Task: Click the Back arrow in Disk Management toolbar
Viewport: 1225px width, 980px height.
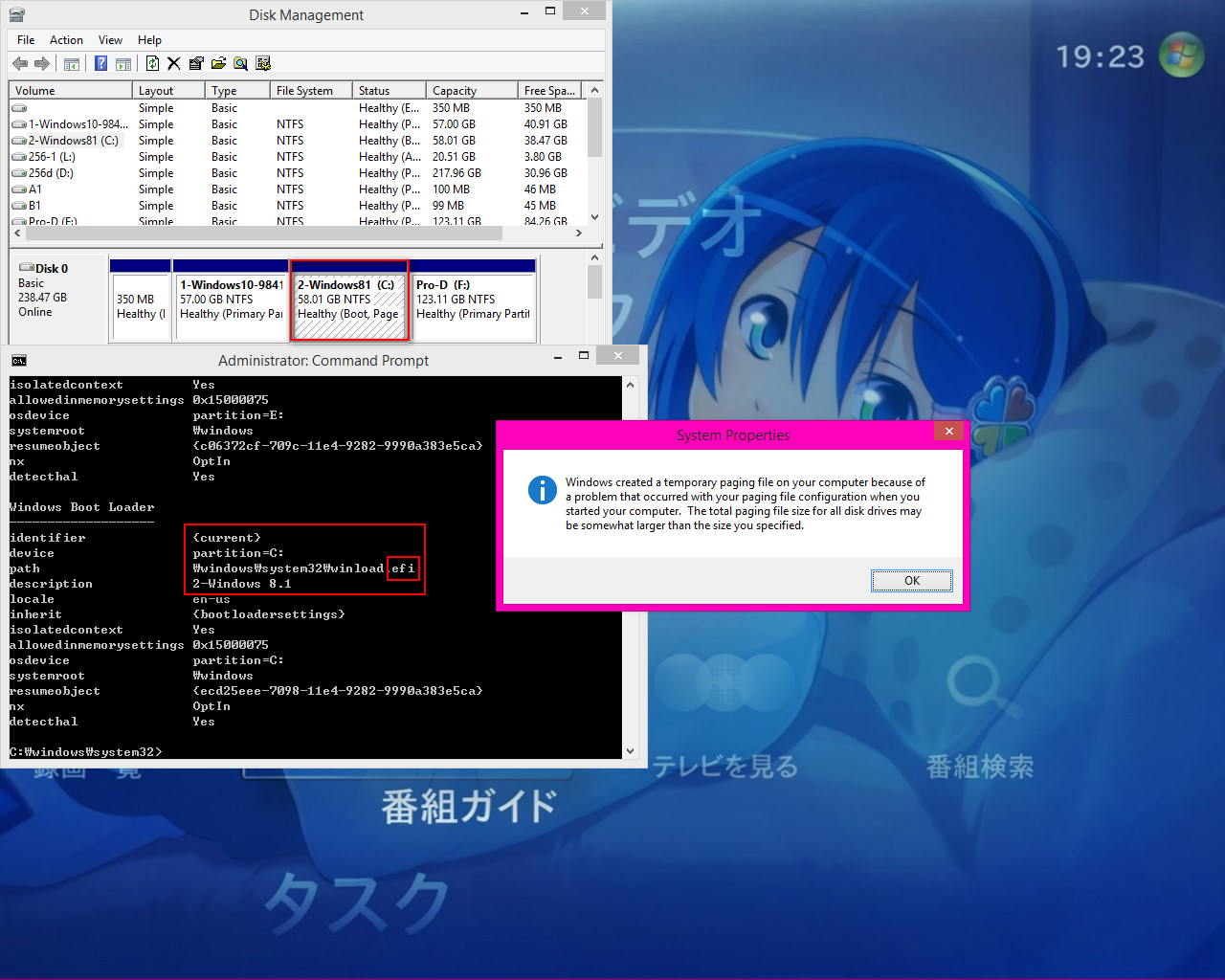Action: pyautogui.click(x=19, y=64)
